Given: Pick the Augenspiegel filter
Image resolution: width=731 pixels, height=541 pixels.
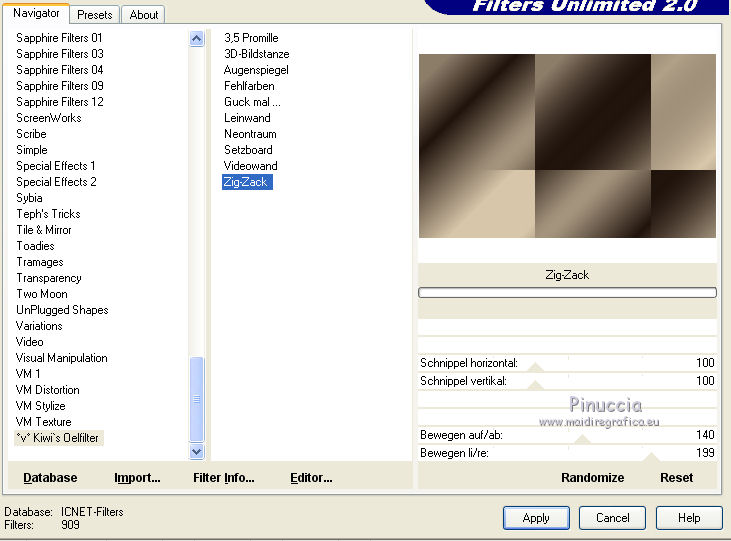Looking at the screenshot, I should point(256,70).
